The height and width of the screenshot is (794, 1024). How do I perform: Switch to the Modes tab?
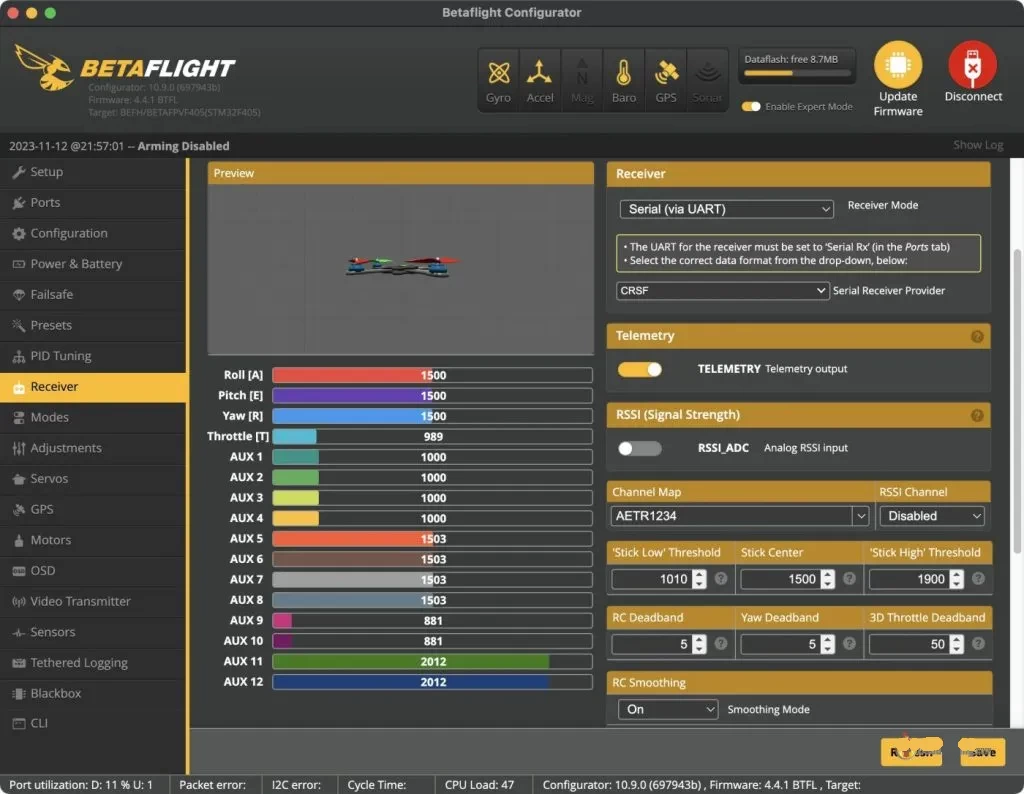point(93,418)
